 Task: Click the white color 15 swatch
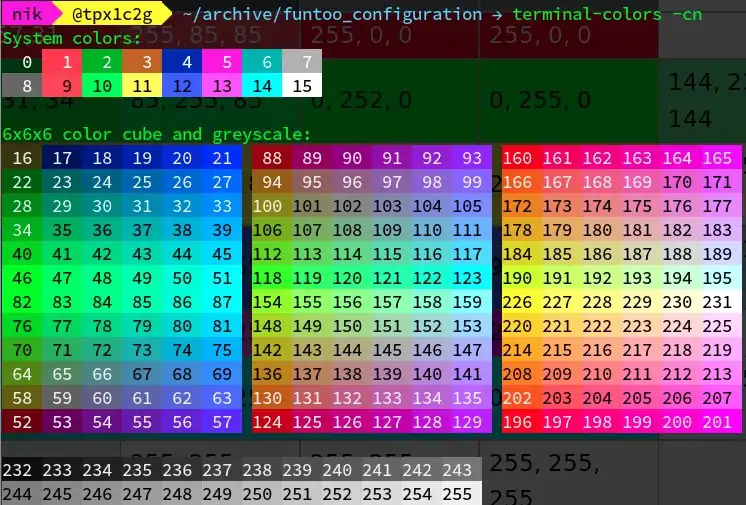tap(302, 86)
